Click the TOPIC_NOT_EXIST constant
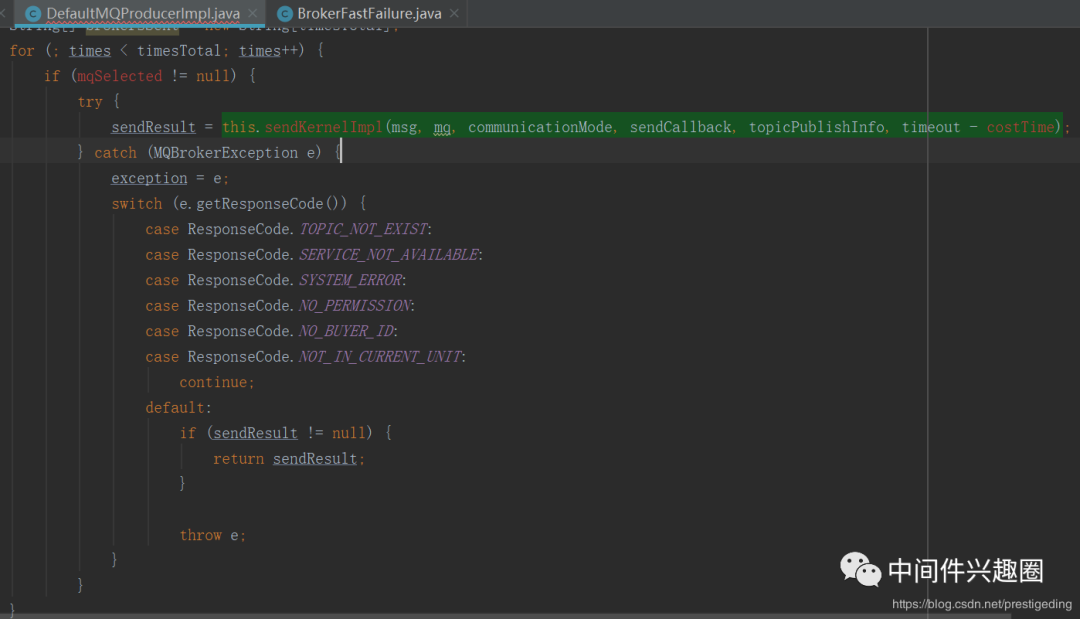This screenshot has height=619, width=1080. click(364, 229)
